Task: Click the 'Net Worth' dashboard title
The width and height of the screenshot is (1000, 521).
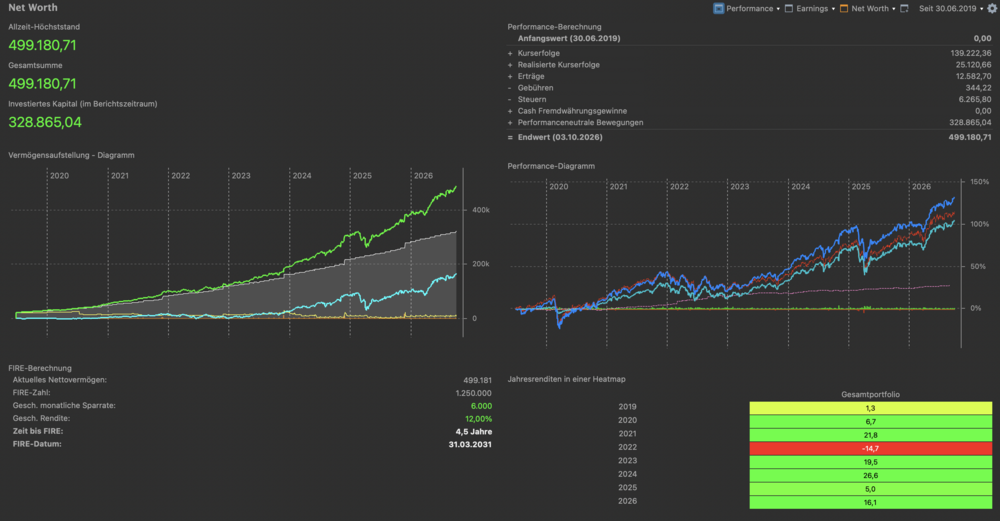Action: tap(33, 8)
